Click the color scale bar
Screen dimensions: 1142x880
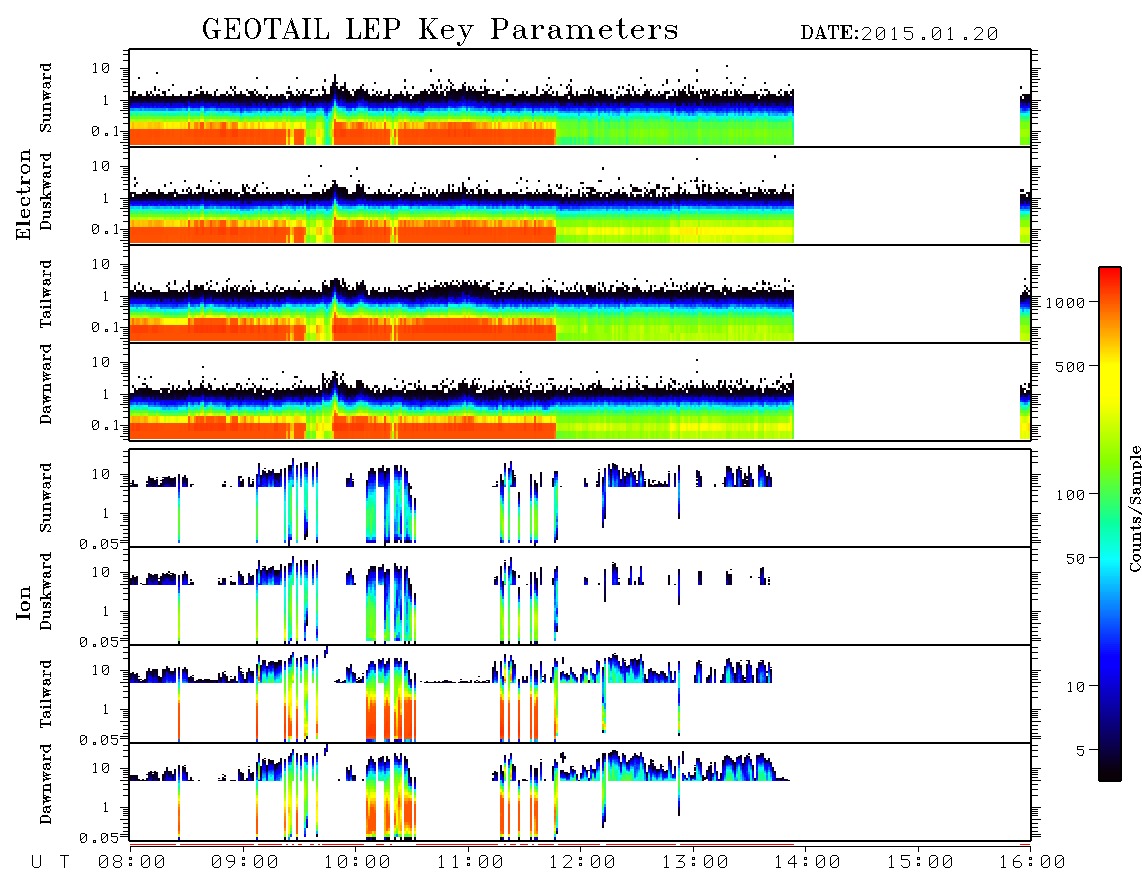click(x=1109, y=524)
